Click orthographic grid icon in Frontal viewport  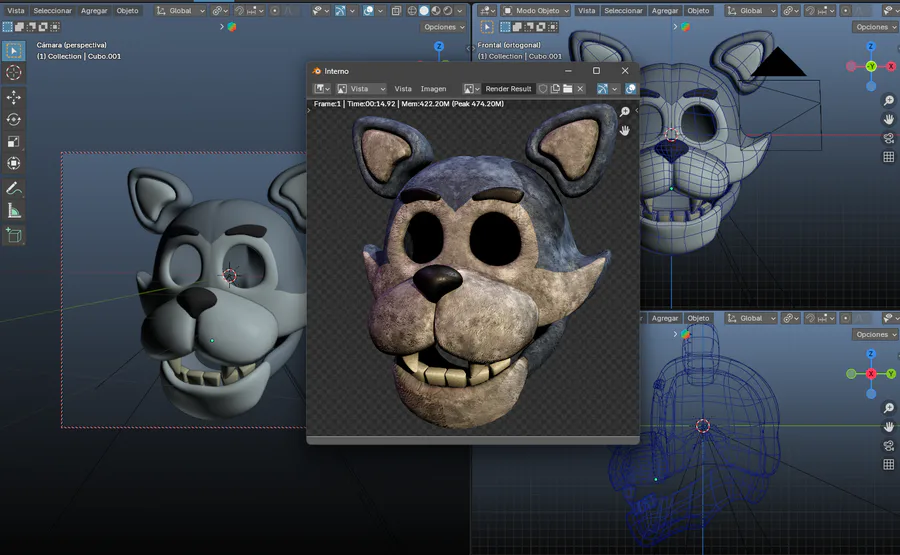[x=889, y=157]
